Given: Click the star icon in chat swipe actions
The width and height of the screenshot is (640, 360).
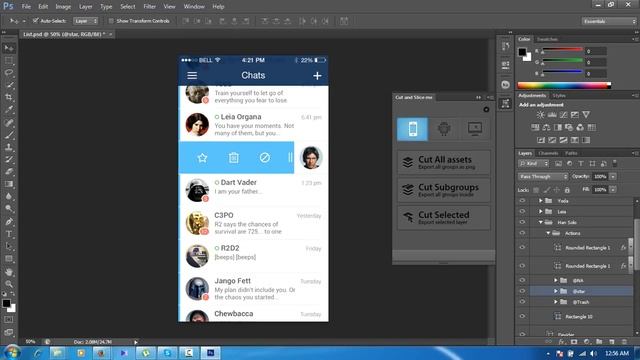Looking at the screenshot, I should [202, 158].
